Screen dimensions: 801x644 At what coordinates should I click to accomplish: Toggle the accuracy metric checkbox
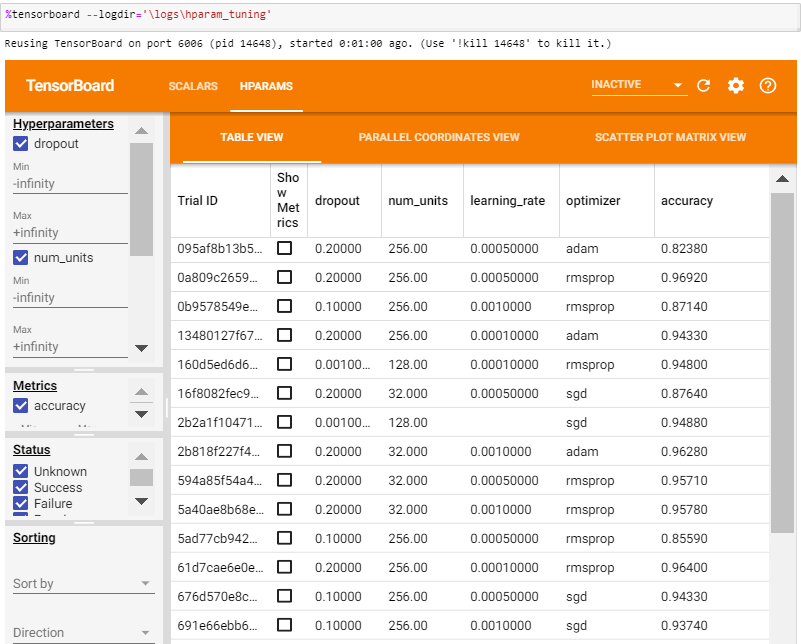(20, 406)
